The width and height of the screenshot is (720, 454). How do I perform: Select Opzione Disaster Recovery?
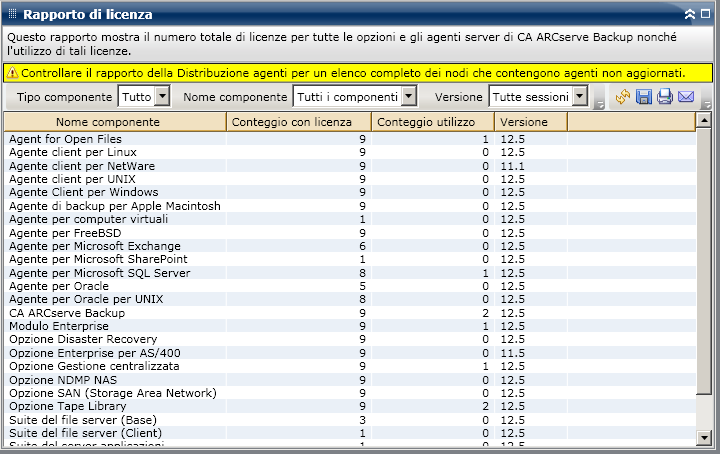pyautogui.click(x=350, y=340)
